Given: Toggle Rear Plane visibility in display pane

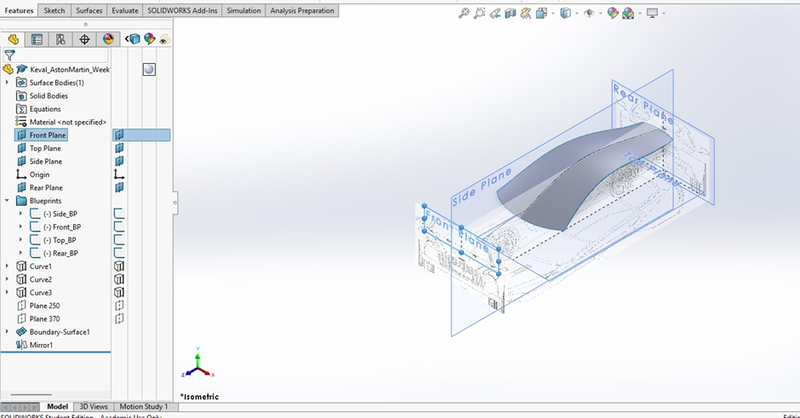Looking at the screenshot, I should (x=119, y=187).
